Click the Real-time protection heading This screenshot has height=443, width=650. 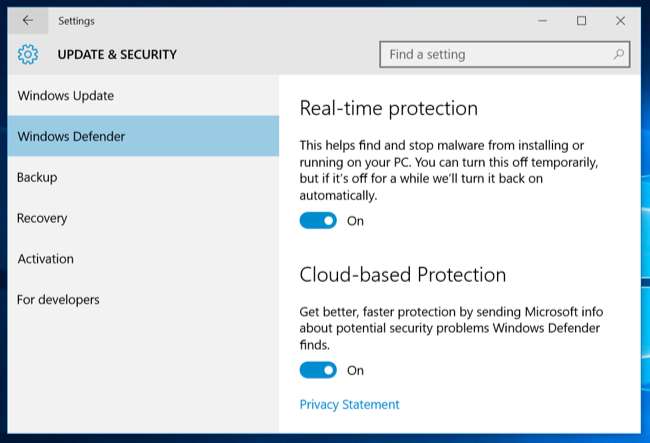pos(389,108)
